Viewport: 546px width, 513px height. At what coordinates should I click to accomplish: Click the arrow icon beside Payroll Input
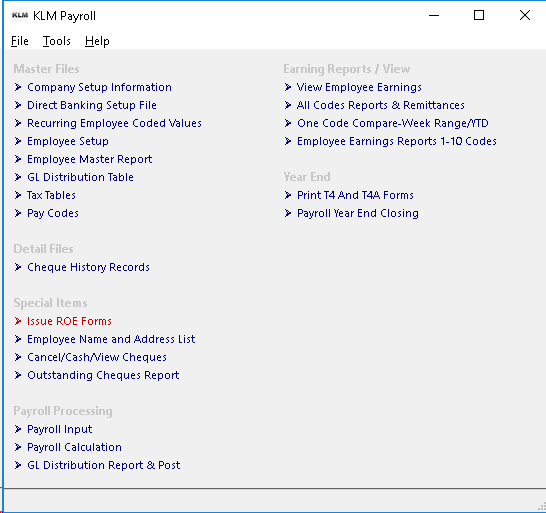pos(18,429)
